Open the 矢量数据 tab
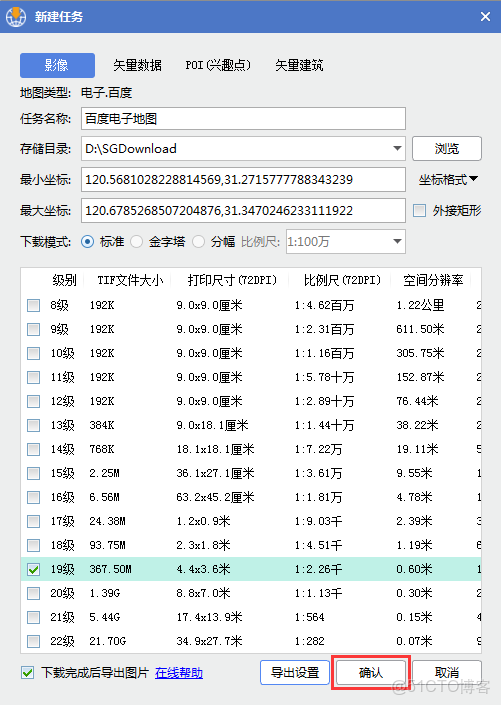The width and height of the screenshot is (501, 705). 137,65
